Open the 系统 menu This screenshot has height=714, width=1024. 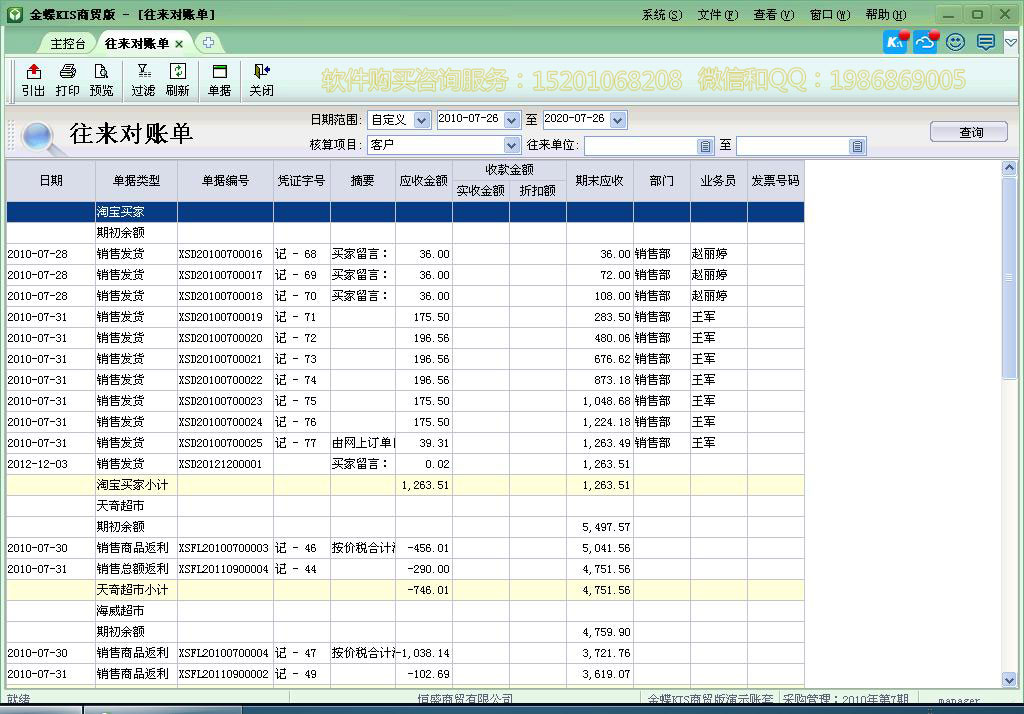[x=661, y=15]
